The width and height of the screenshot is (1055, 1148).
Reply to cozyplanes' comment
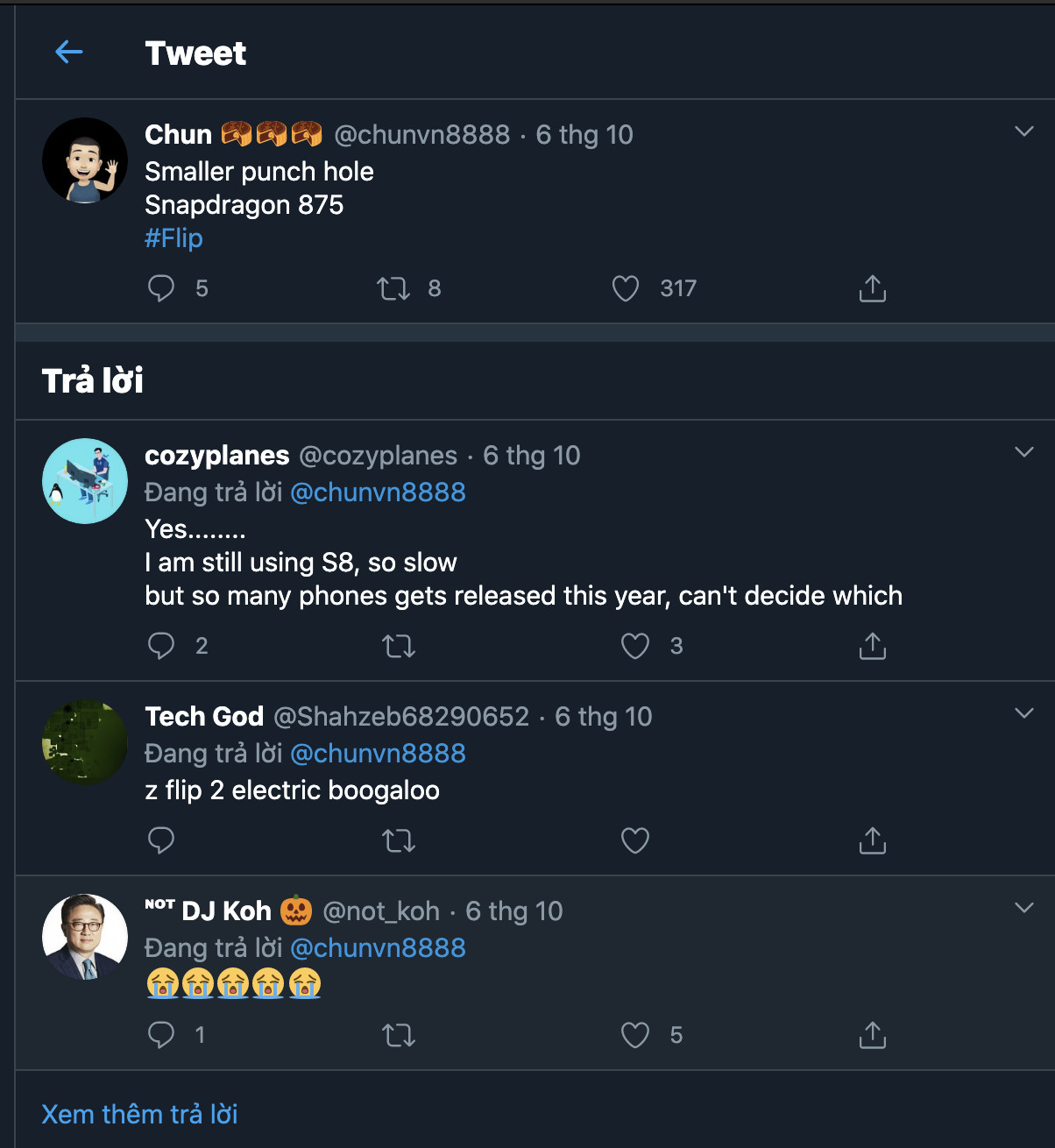point(161,646)
